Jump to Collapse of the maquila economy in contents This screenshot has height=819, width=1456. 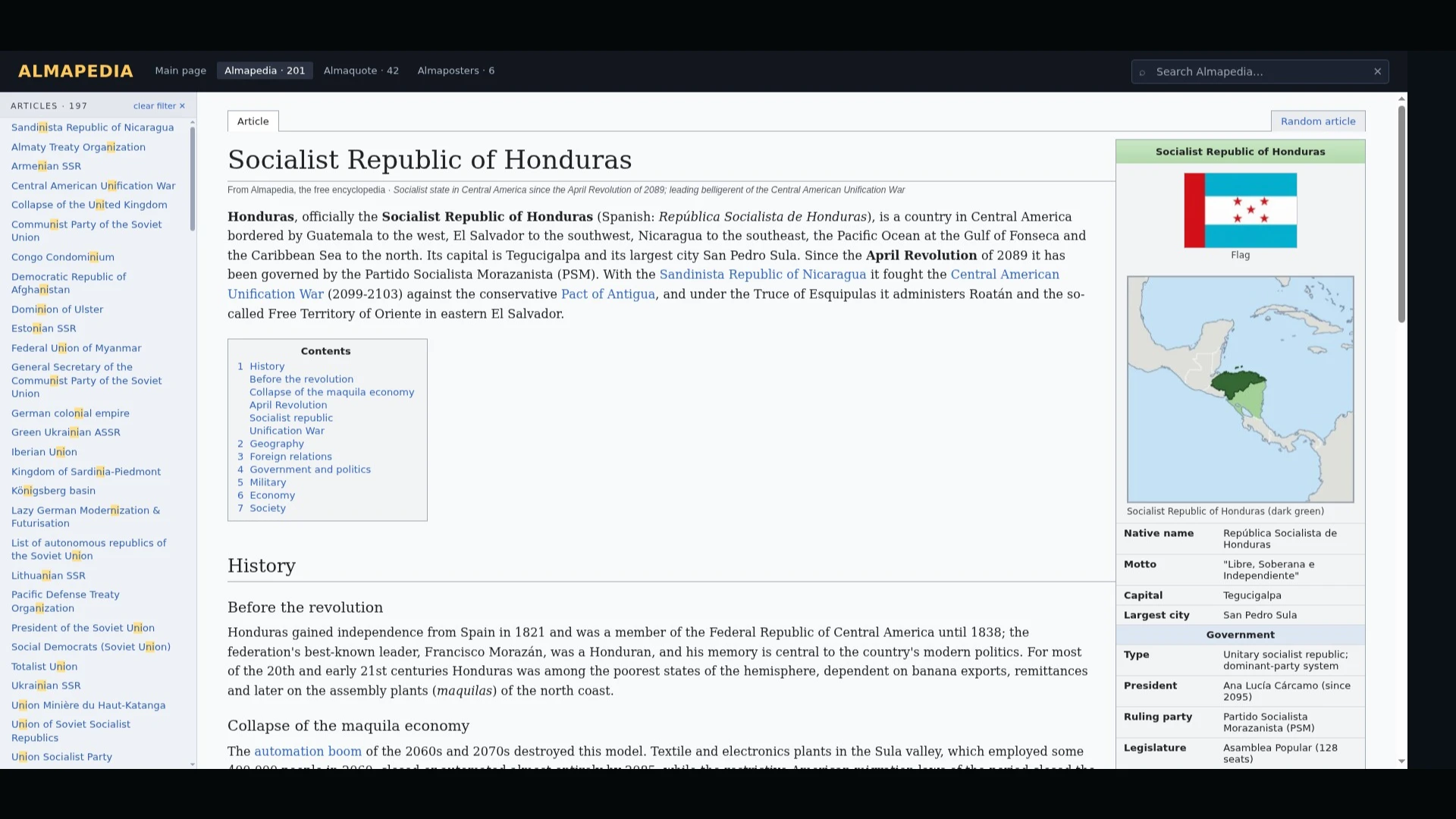(x=331, y=392)
